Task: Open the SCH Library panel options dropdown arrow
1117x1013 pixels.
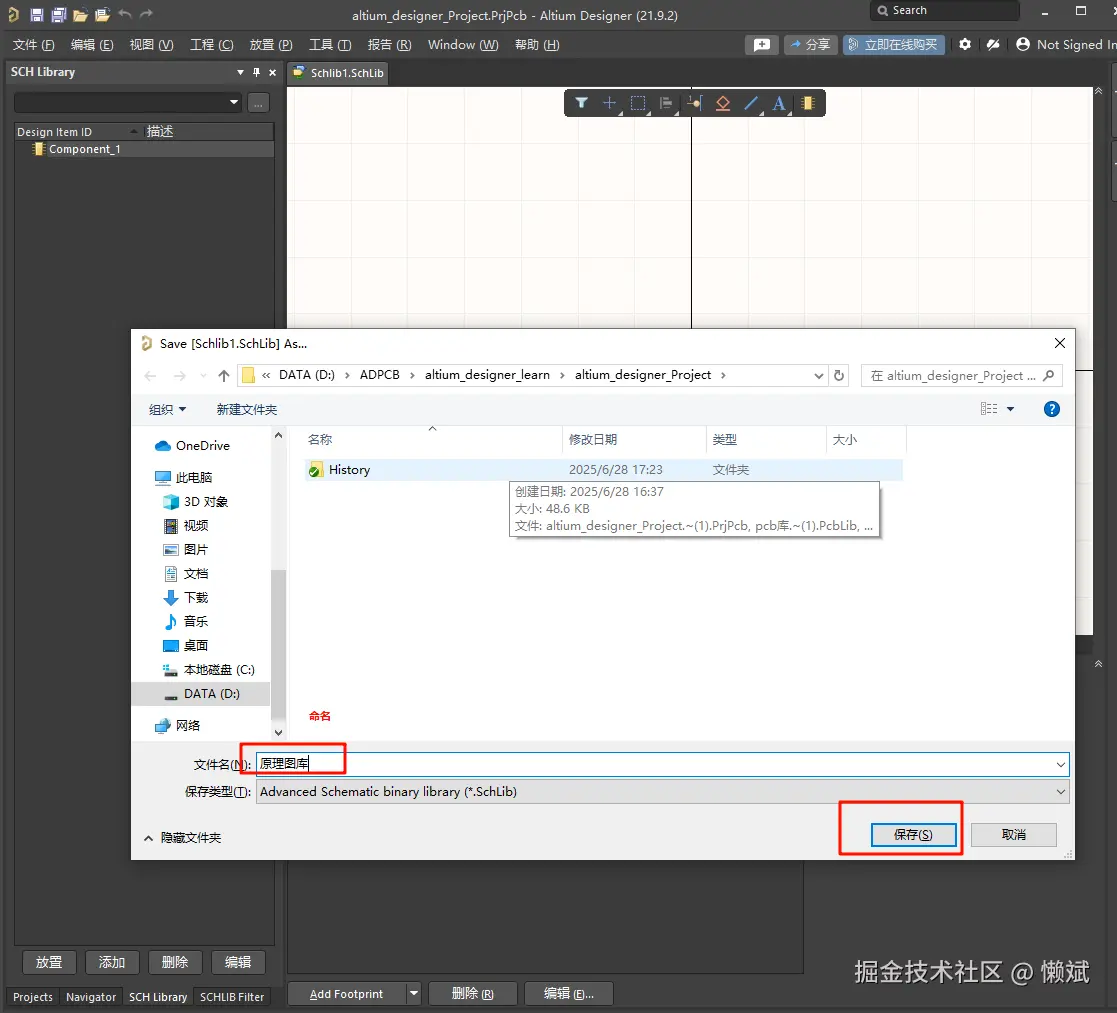Action: (x=240, y=72)
